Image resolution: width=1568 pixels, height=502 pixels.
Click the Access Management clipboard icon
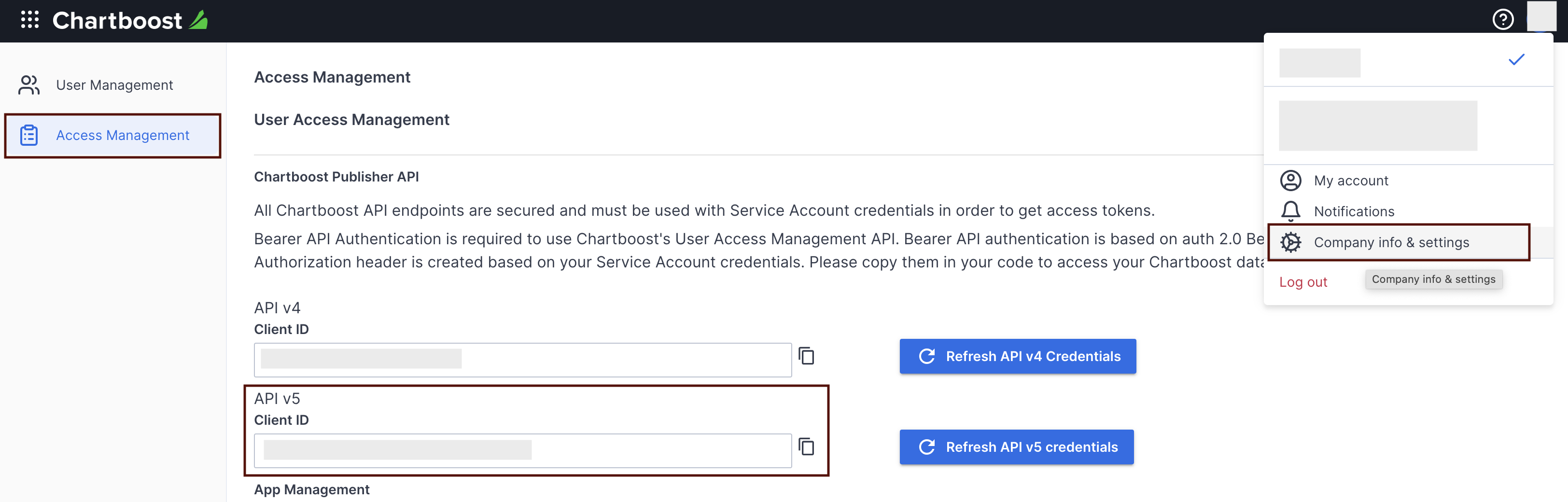[28, 135]
